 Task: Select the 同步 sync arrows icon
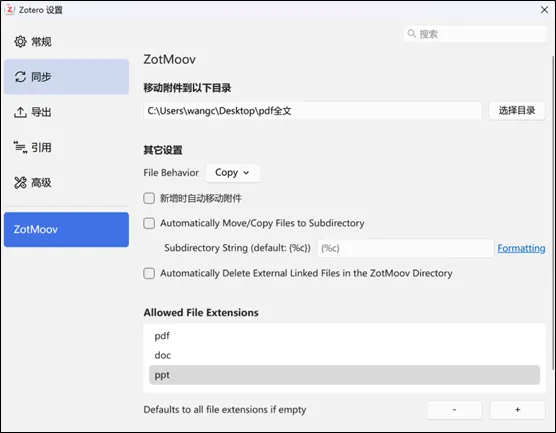(20, 77)
